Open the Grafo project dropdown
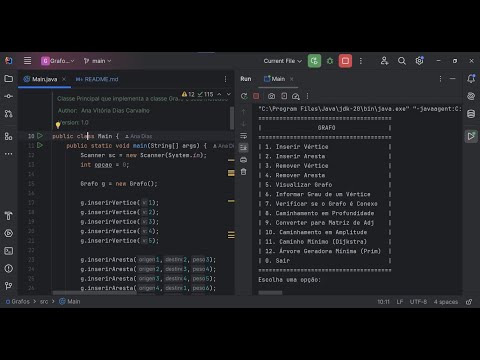 coord(58,61)
